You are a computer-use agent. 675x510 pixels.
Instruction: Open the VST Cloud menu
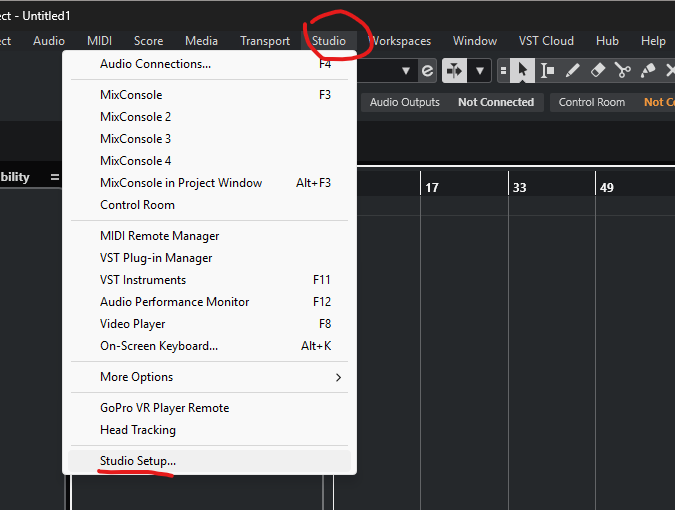coord(546,41)
